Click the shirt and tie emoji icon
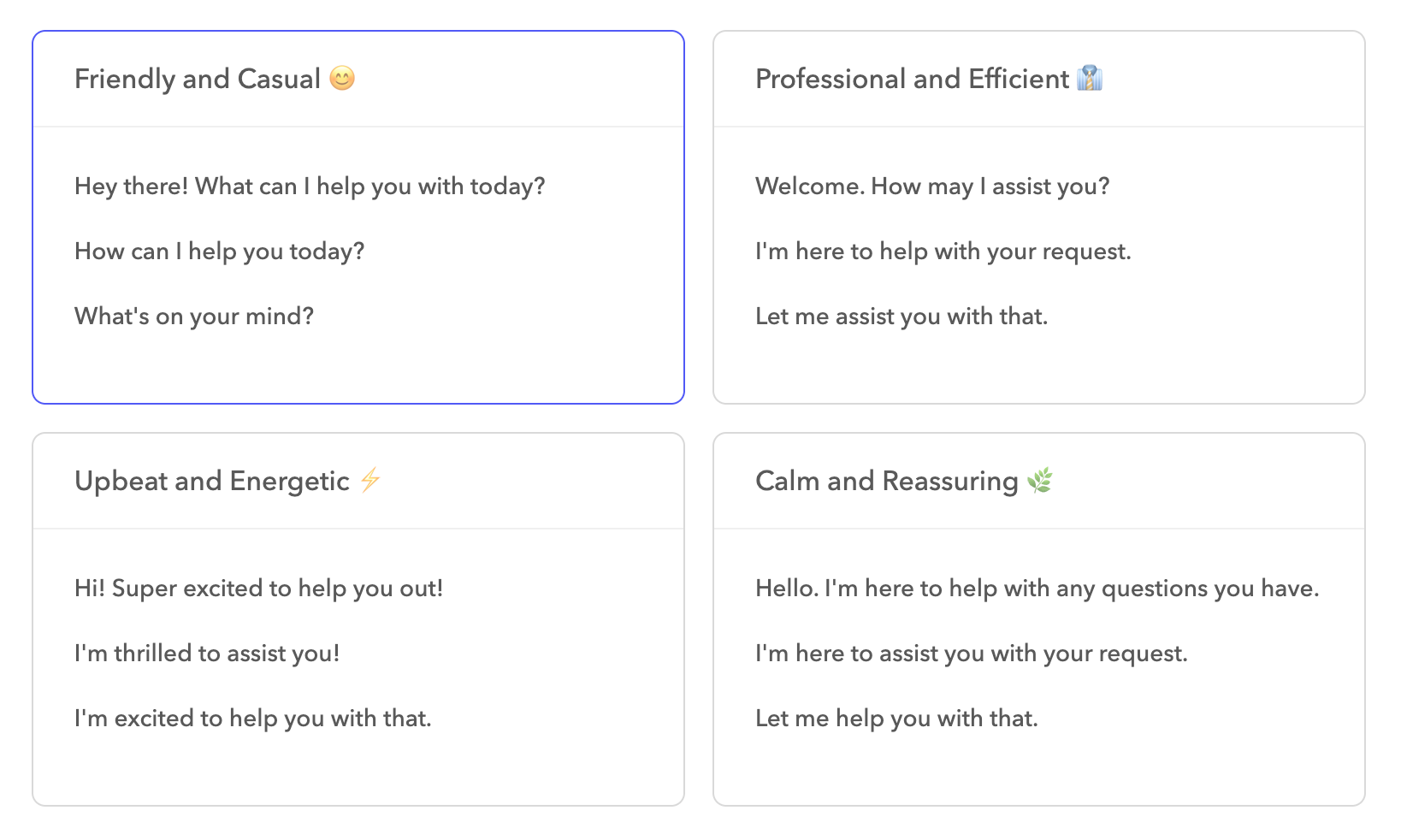Image resolution: width=1401 pixels, height=840 pixels. [1090, 79]
